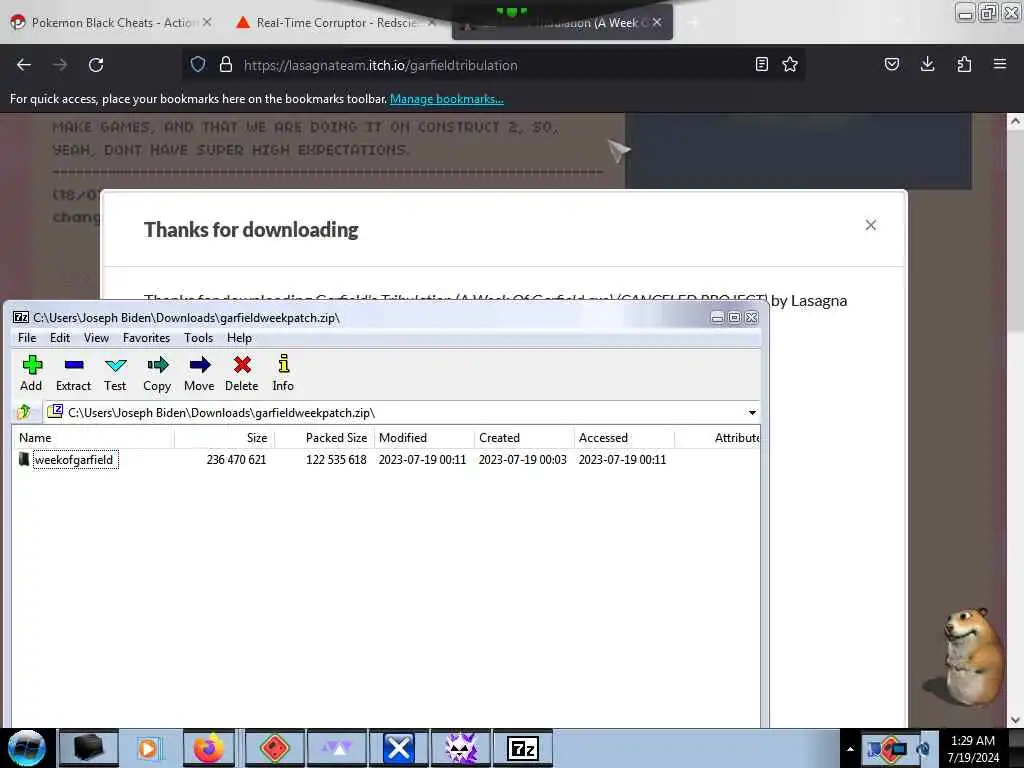Close the active Week of Garfield tab
Screen dimensions: 1024x768
(657, 22)
